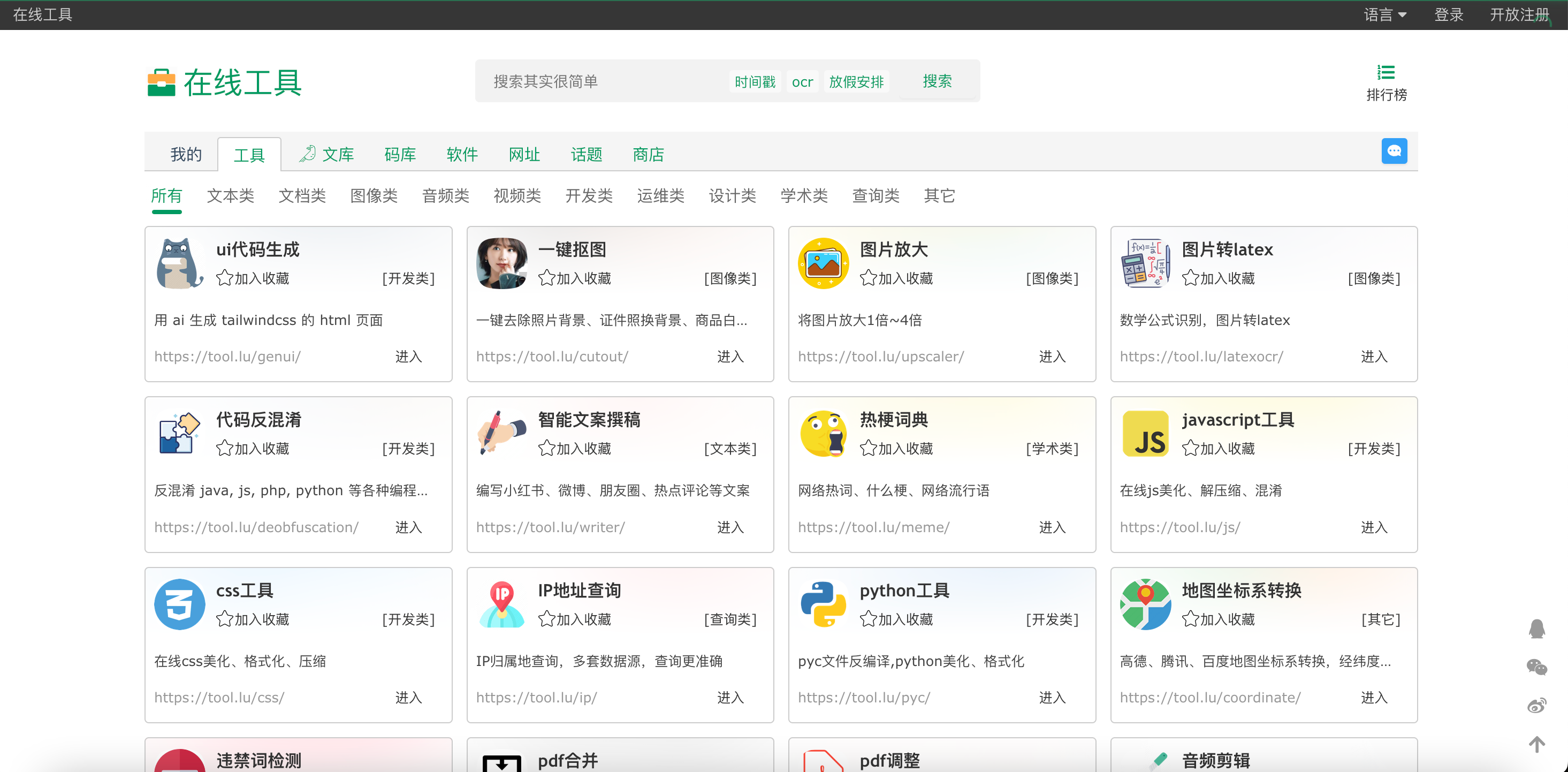The image size is (1568, 772).
Task: Click the IP地址查询 location pin icon
Action: (x=501, y=604)
